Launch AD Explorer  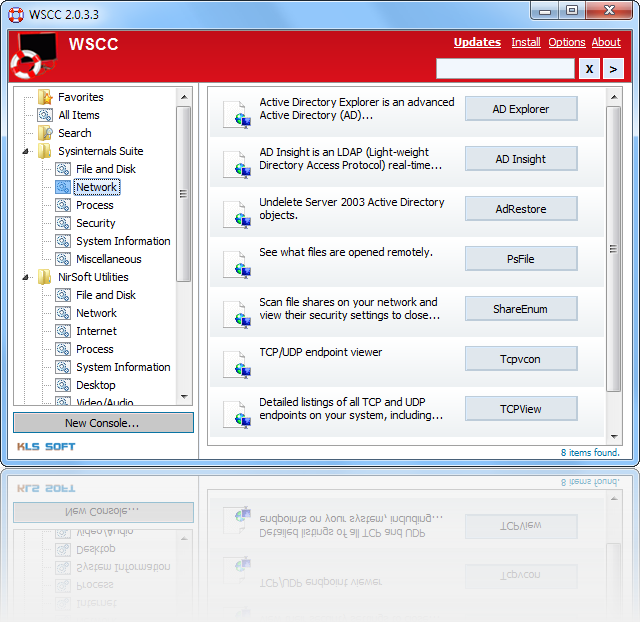tap(521, 109)
